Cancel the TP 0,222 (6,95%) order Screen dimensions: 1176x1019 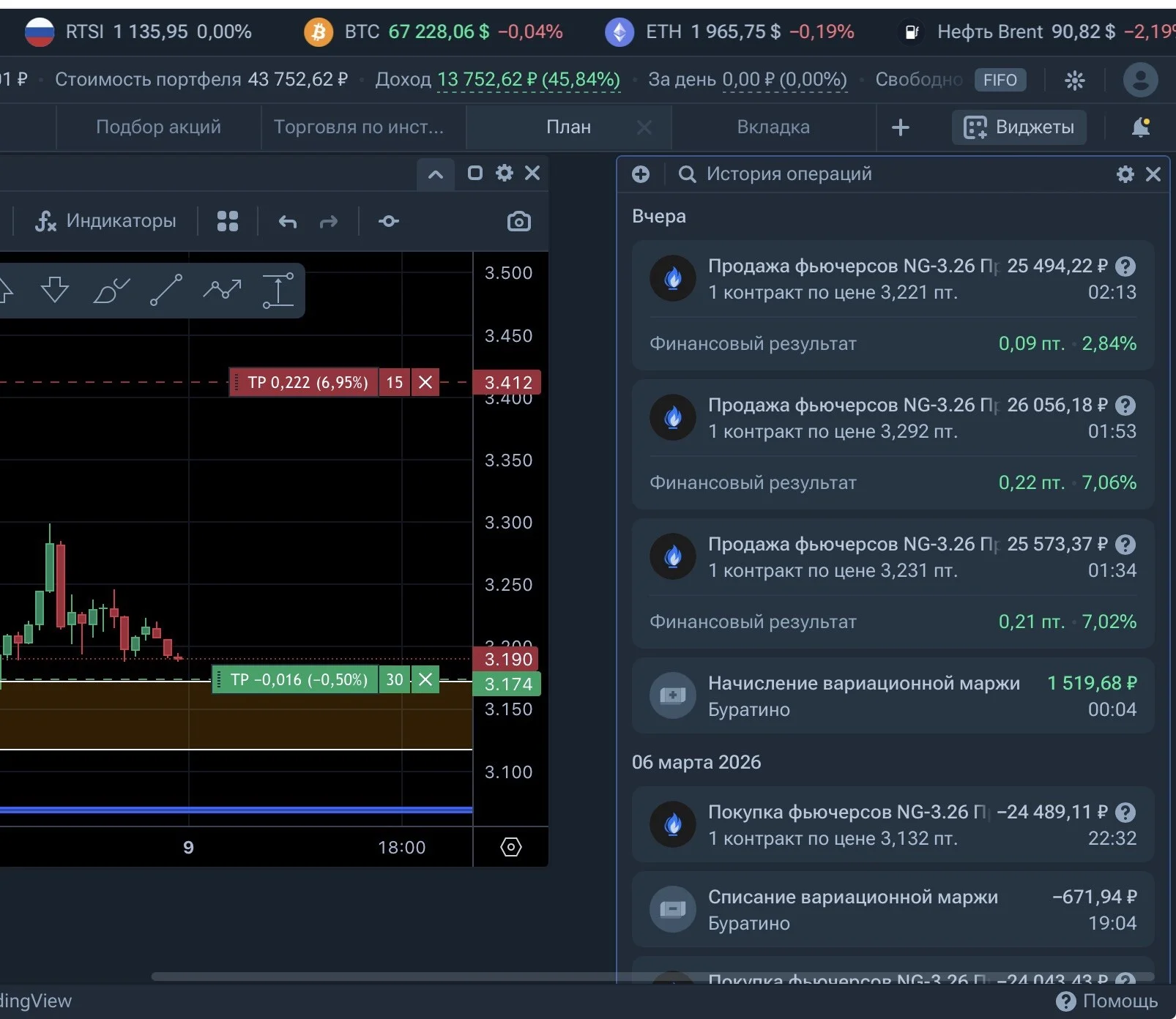click(425, 382)
